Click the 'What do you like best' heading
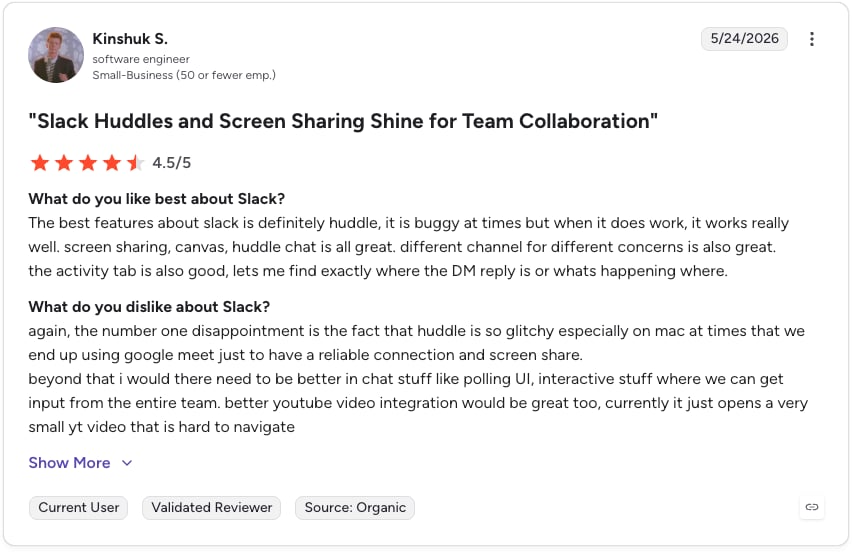Image resolution: width=863 pixels, height=554 pixels. tap(157, 199)
